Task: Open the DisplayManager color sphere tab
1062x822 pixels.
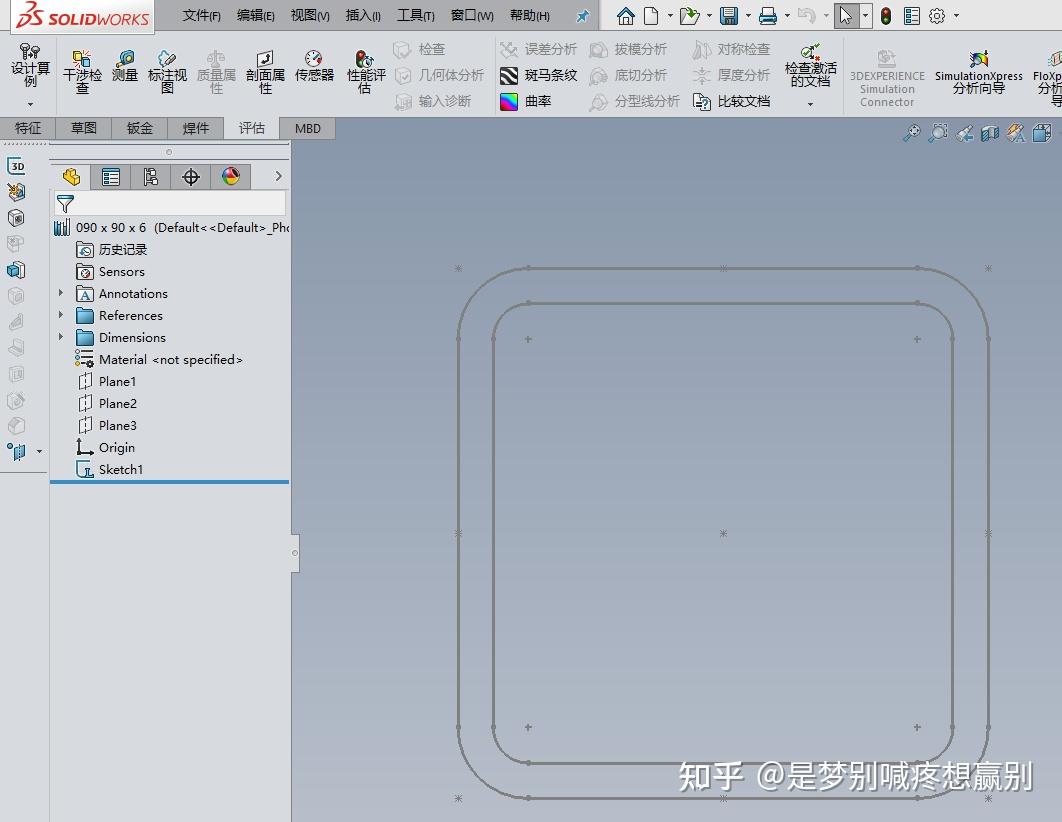Action: (x=231, y=177)
